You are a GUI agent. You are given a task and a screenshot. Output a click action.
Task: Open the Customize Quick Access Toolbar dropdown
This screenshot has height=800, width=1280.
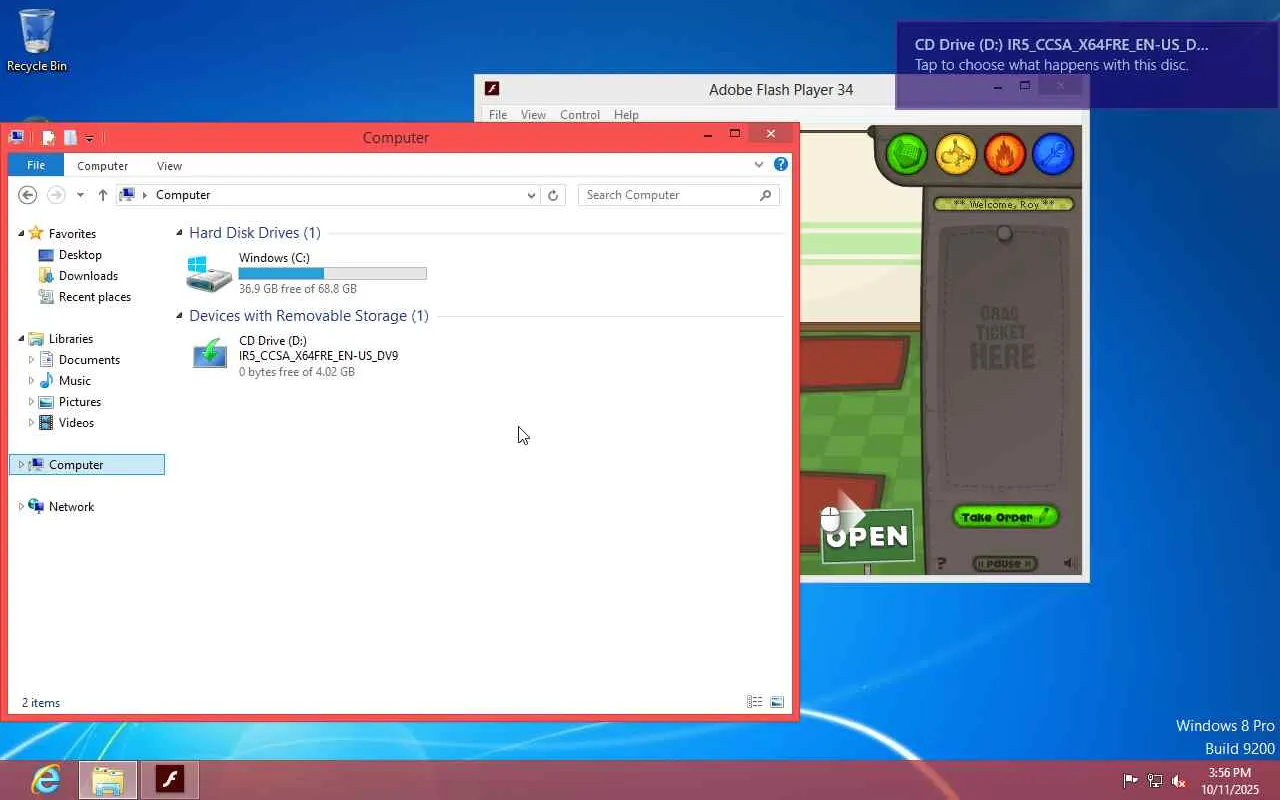click(89, 138)
